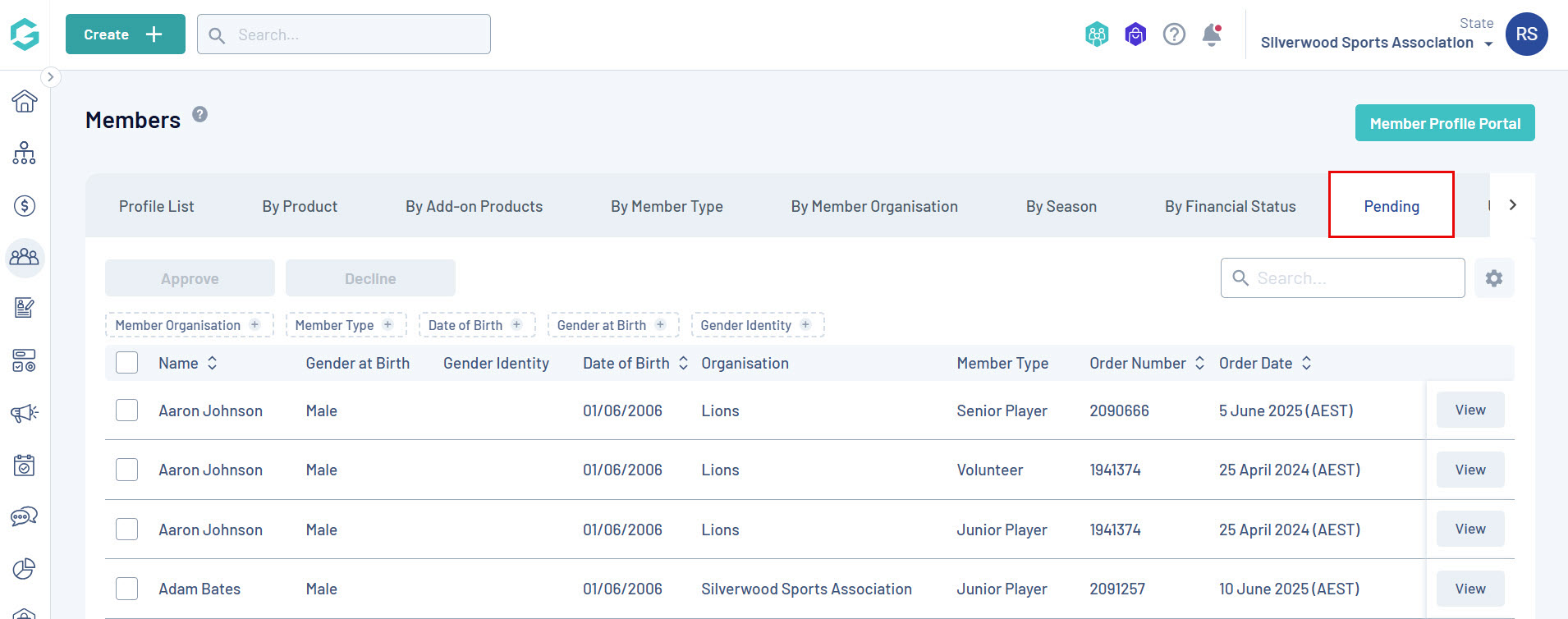
Task: Click the notification bell icon
Action: [1212, 34]
